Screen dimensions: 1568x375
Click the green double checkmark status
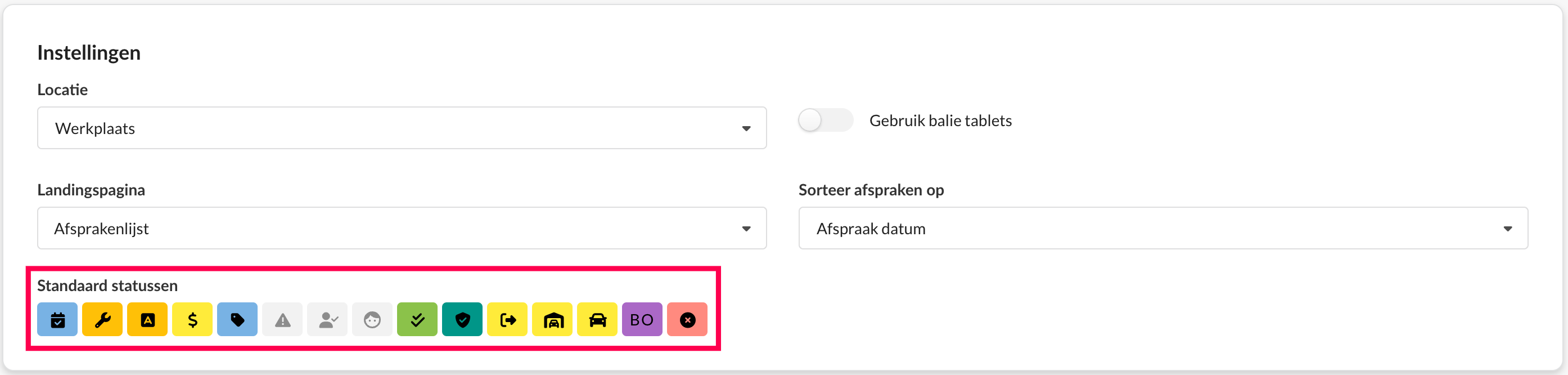click(417, 319)
